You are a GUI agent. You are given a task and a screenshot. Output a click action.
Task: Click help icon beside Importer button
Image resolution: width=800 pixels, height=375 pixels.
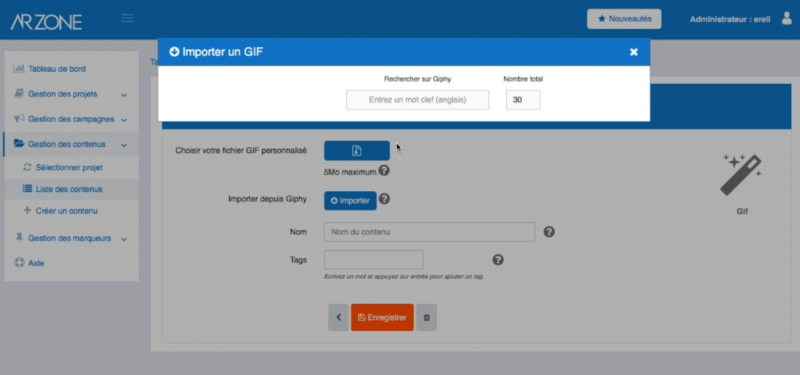click(x=385, y=199)
